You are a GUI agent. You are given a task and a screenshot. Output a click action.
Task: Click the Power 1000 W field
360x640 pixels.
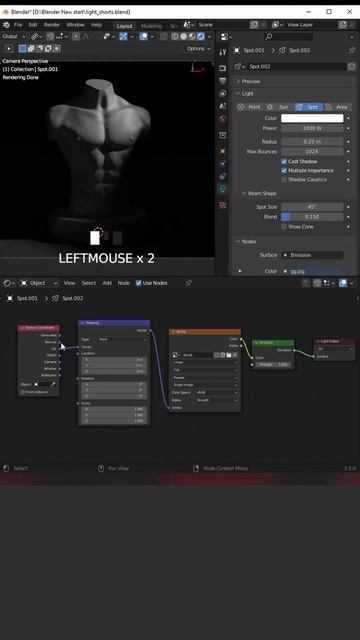[312, 128]
